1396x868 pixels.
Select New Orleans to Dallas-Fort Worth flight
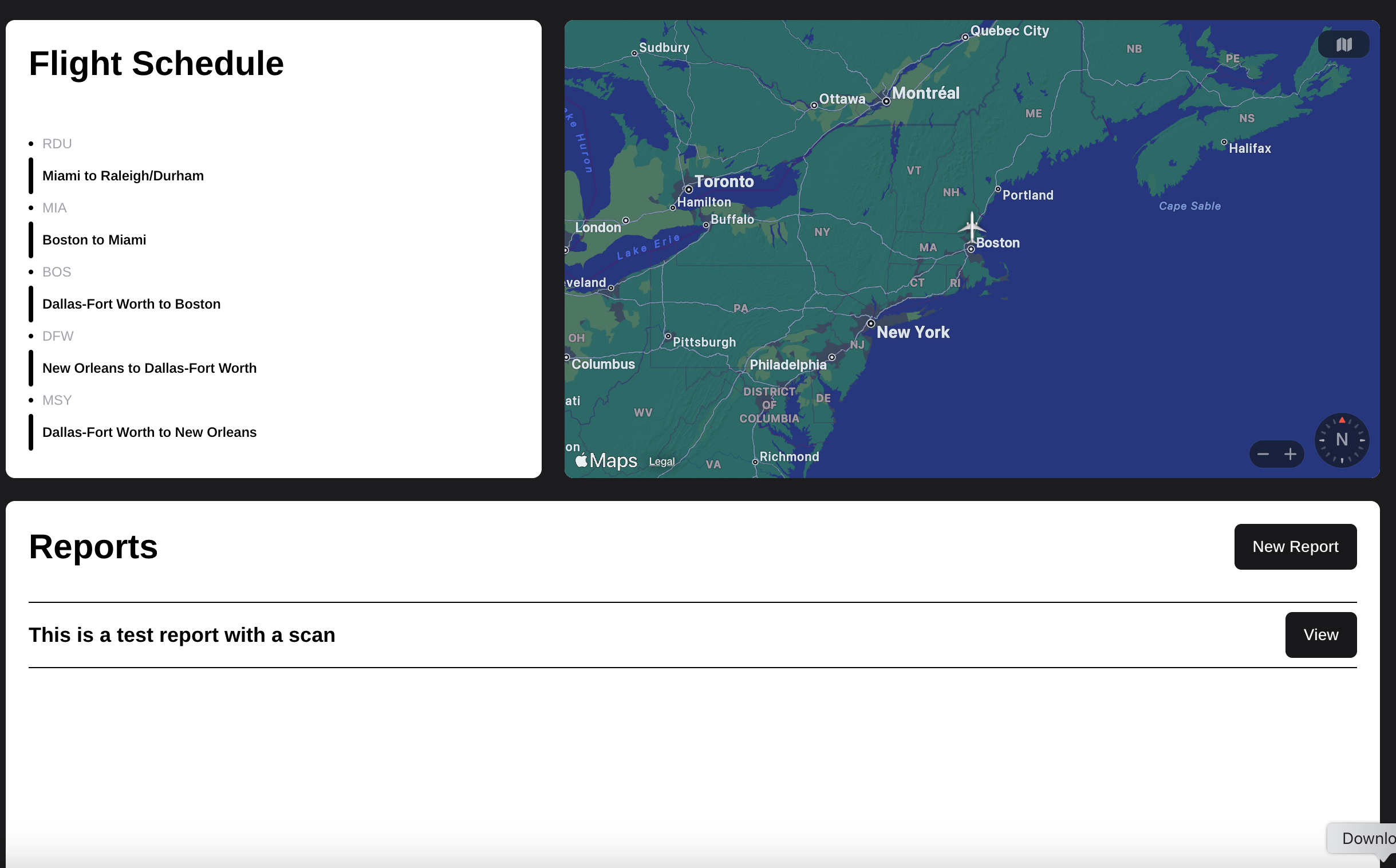click(149, 368)
